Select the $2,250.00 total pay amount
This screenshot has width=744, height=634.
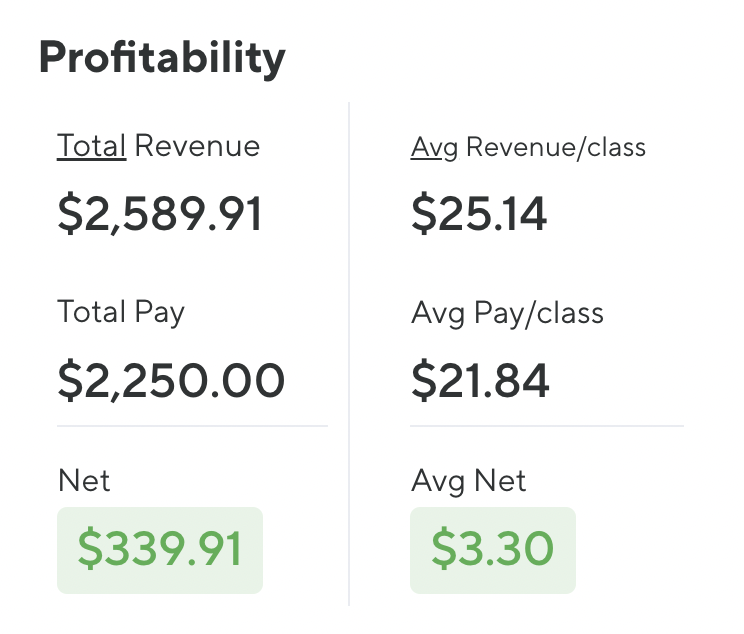pyautogui.click(x=171, y=380)
